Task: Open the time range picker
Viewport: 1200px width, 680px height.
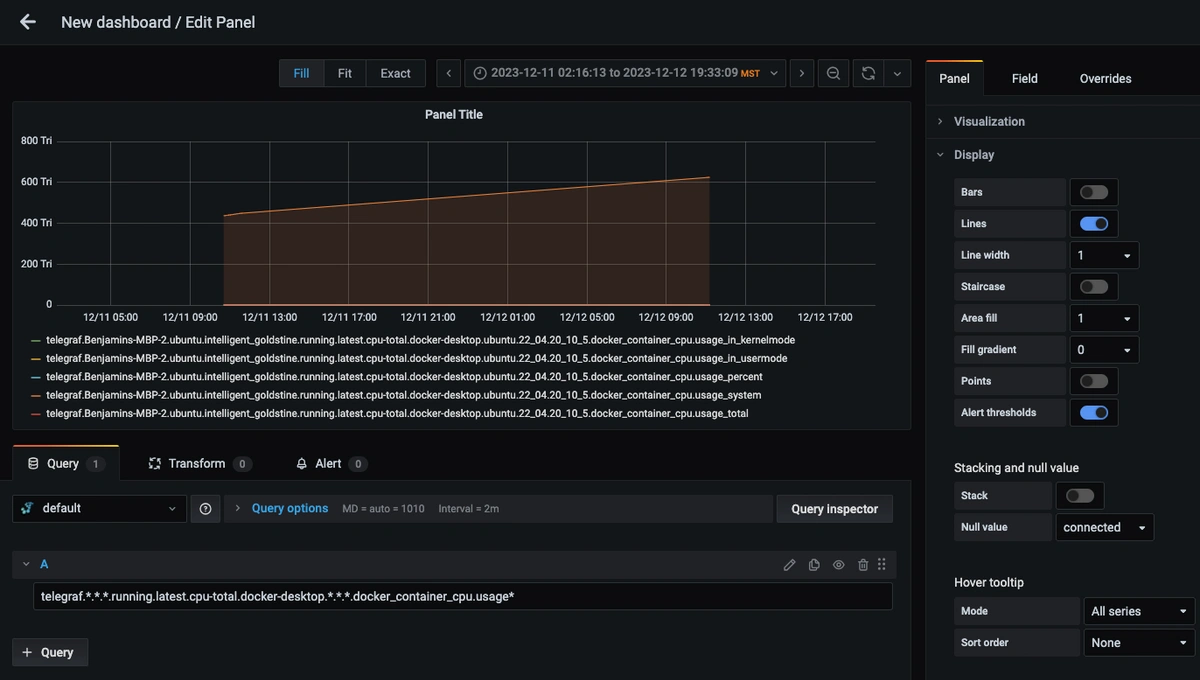Action: click(625, 73)
